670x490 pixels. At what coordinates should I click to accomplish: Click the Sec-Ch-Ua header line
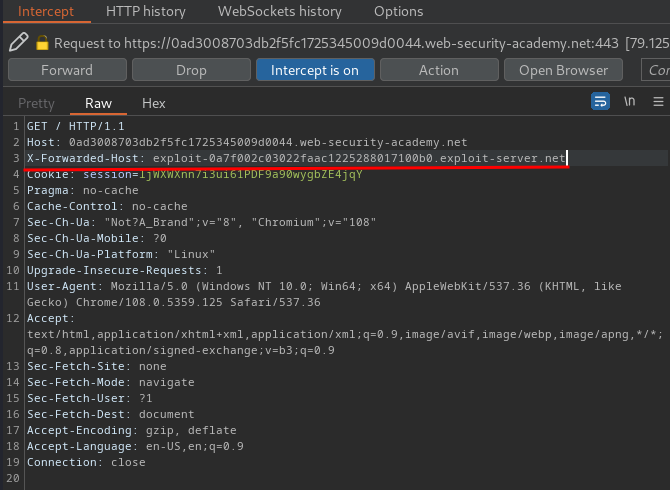pos(201,223)
